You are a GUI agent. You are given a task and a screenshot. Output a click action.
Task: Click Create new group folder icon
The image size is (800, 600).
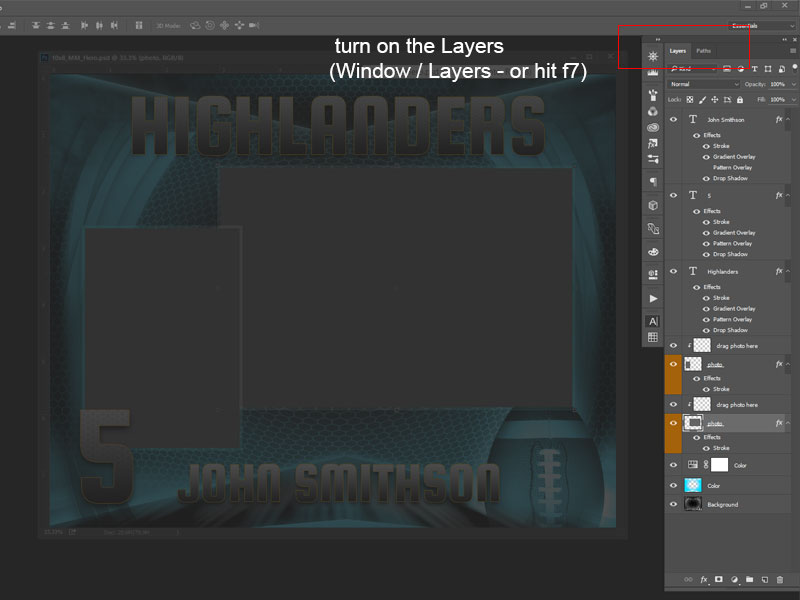[749, 579]
